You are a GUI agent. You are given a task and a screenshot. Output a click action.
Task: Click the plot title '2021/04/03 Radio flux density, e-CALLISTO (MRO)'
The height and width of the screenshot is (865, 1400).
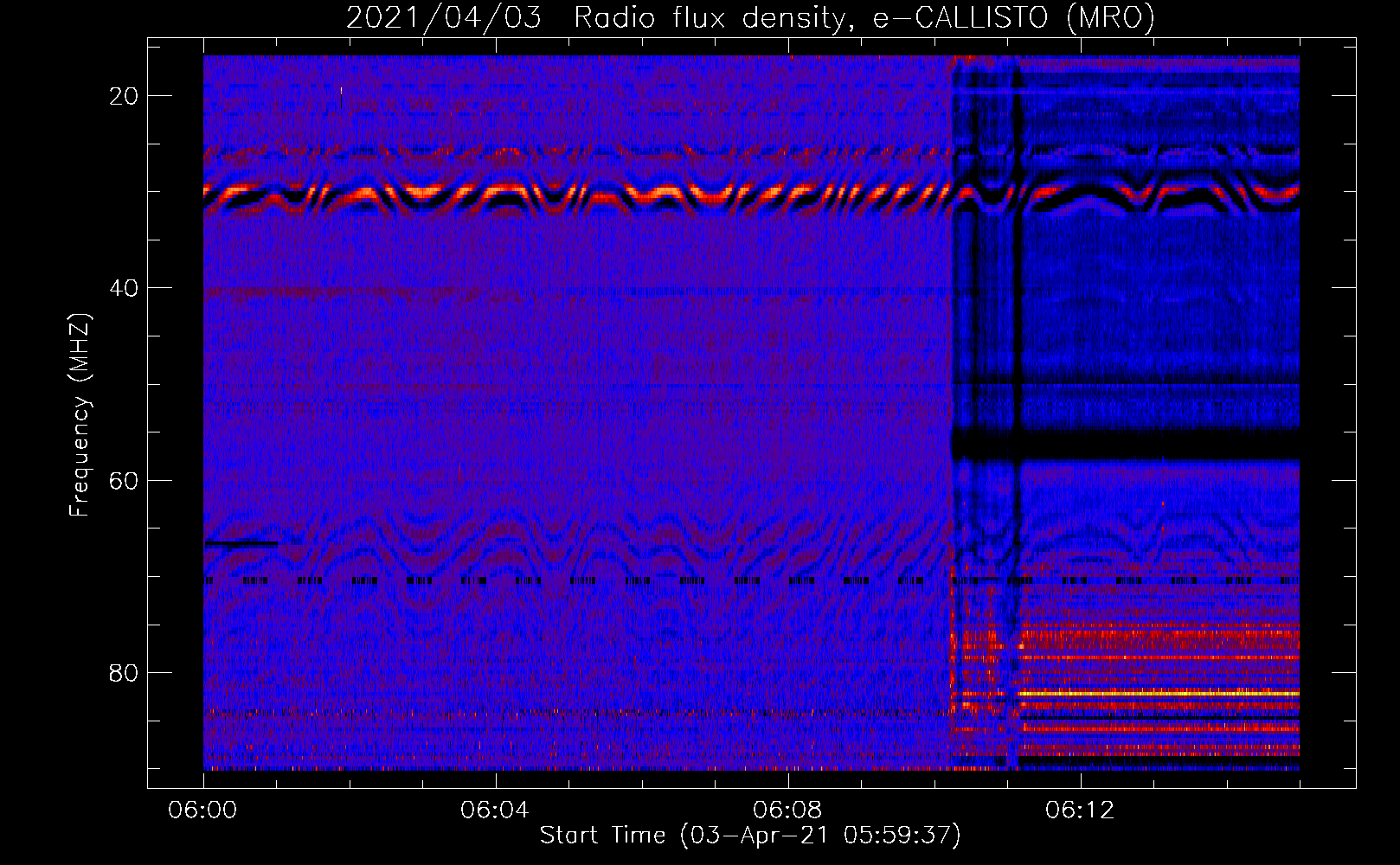click(x=750, y=17)
